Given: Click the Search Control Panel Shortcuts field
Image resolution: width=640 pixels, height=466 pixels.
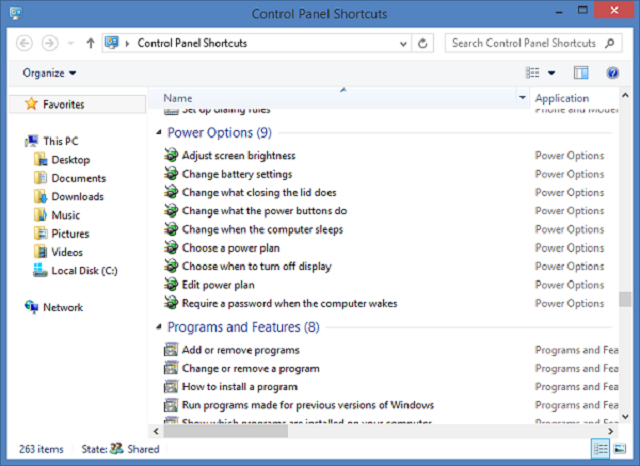Looking at the screenshot, I should tap(522, 43).
